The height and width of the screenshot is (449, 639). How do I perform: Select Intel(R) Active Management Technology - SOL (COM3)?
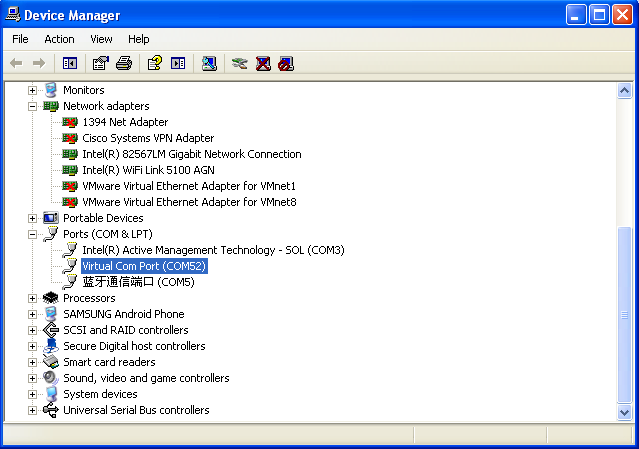coord(213,250)
